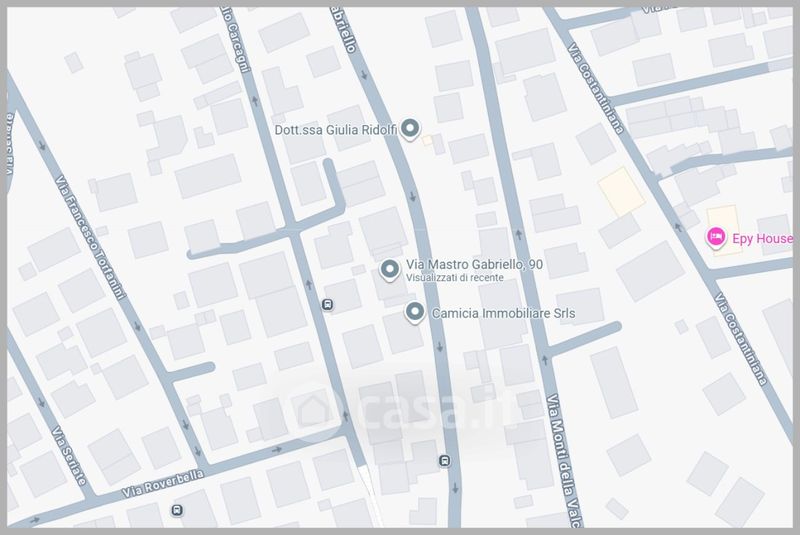Select the Via Mastro Gabriello, 90 pin
800x535 pixels.
pos(389,269)
